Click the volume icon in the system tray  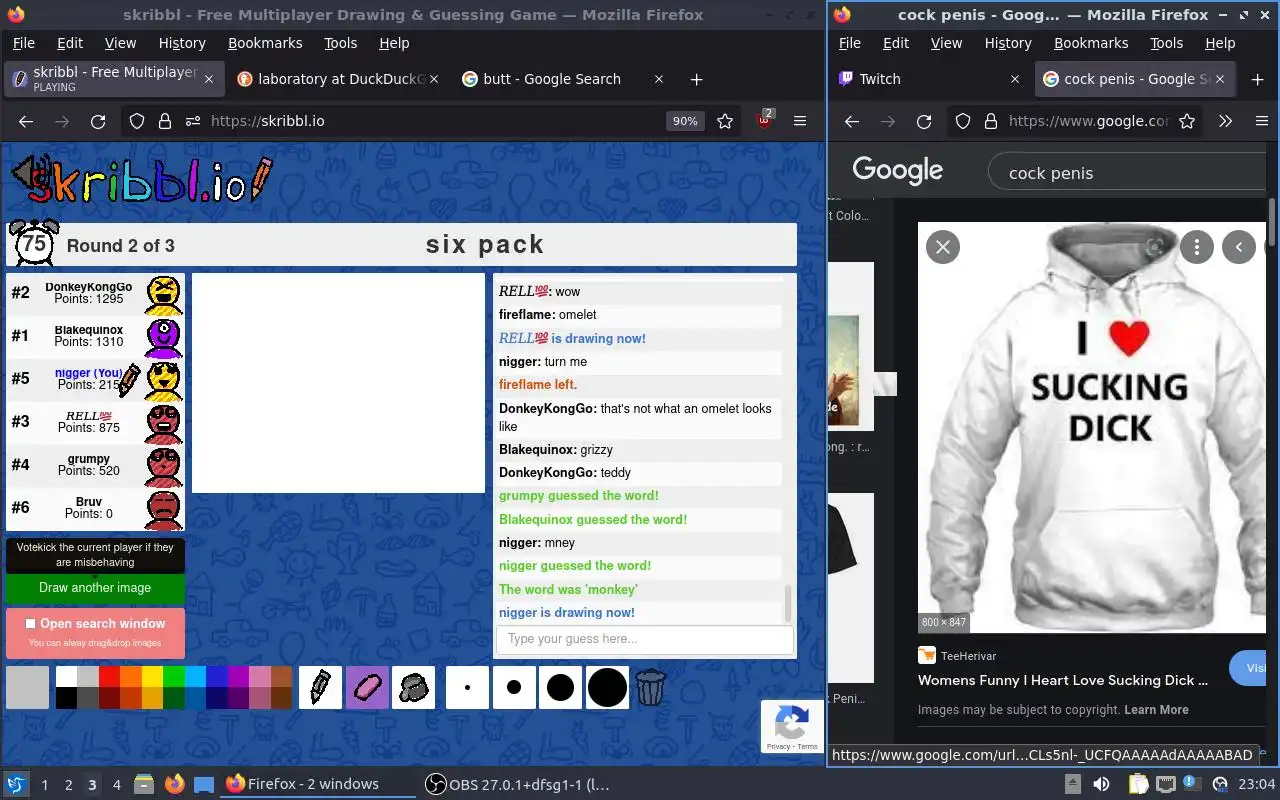tap(1101, 784)
